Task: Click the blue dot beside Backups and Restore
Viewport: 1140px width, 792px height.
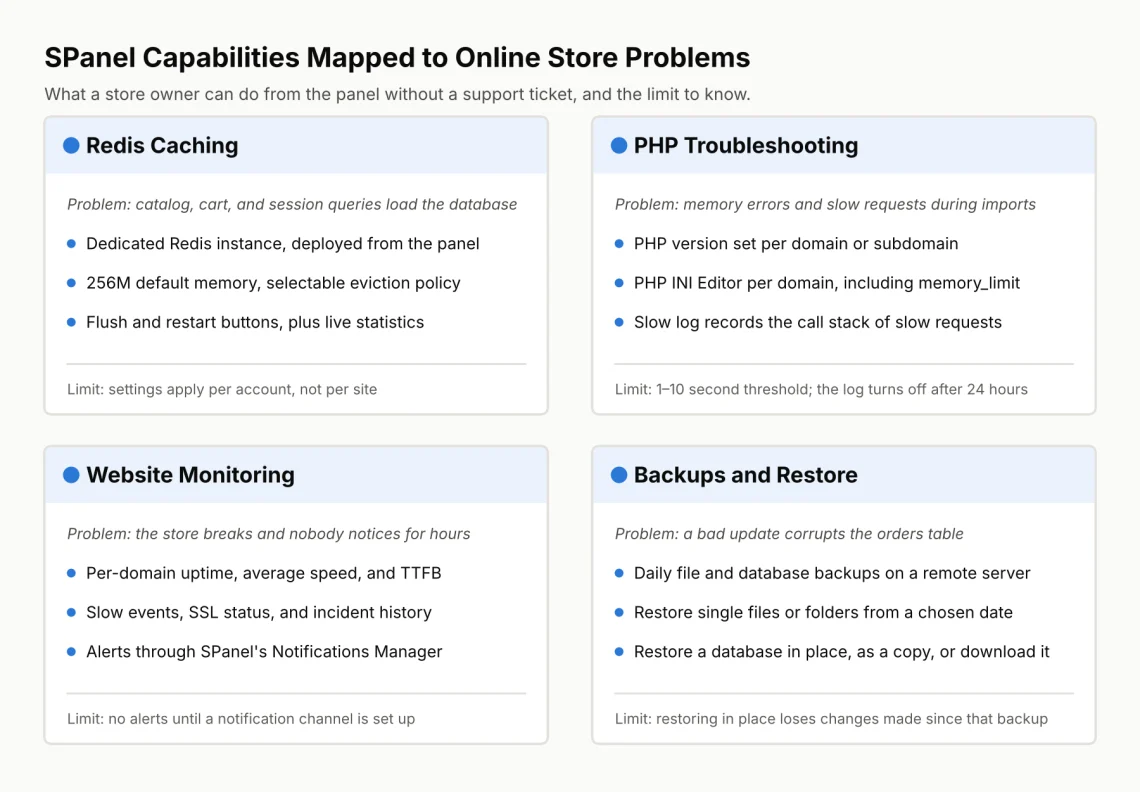Action: pos(619,475)
